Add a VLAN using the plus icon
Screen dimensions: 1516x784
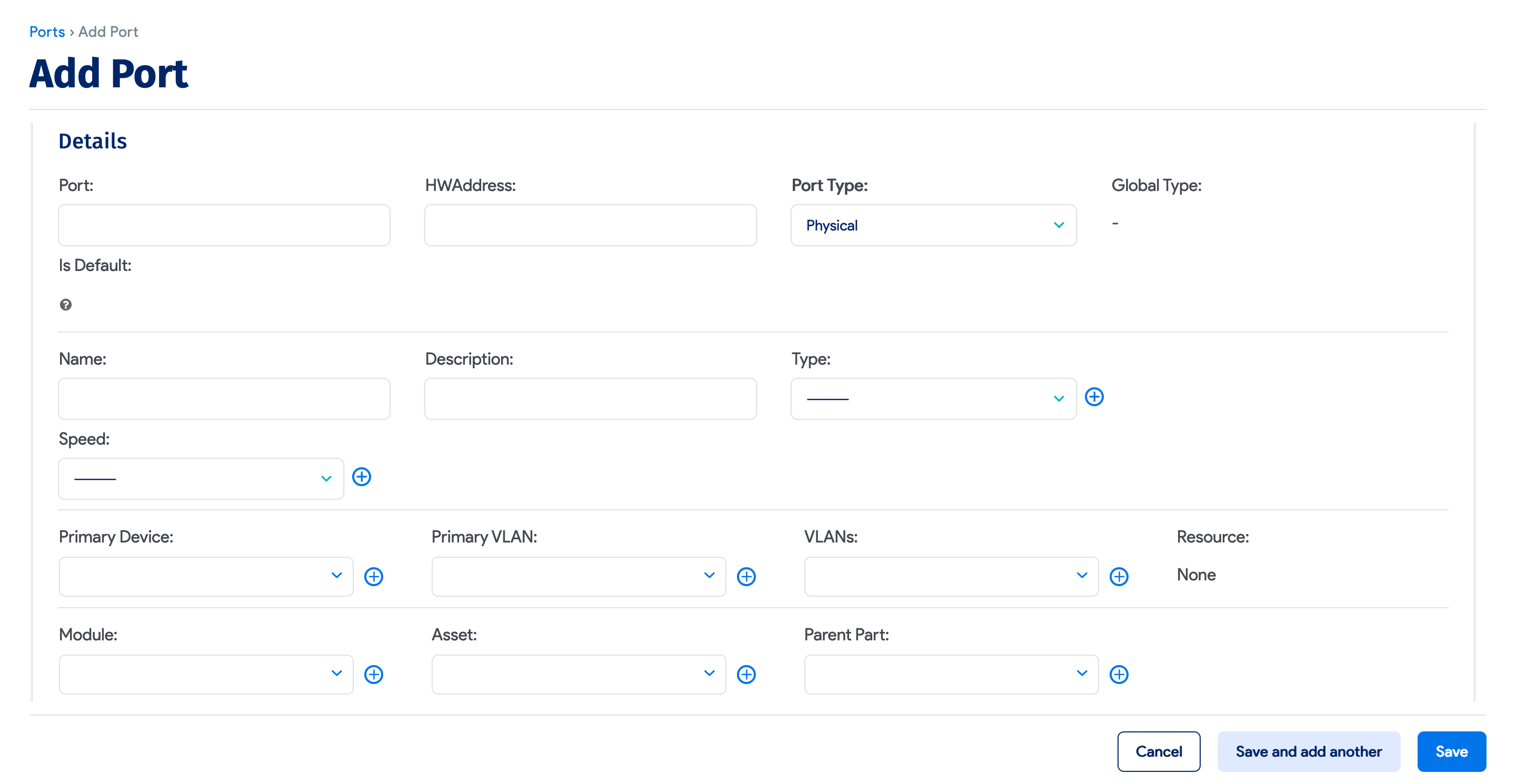1119,576
